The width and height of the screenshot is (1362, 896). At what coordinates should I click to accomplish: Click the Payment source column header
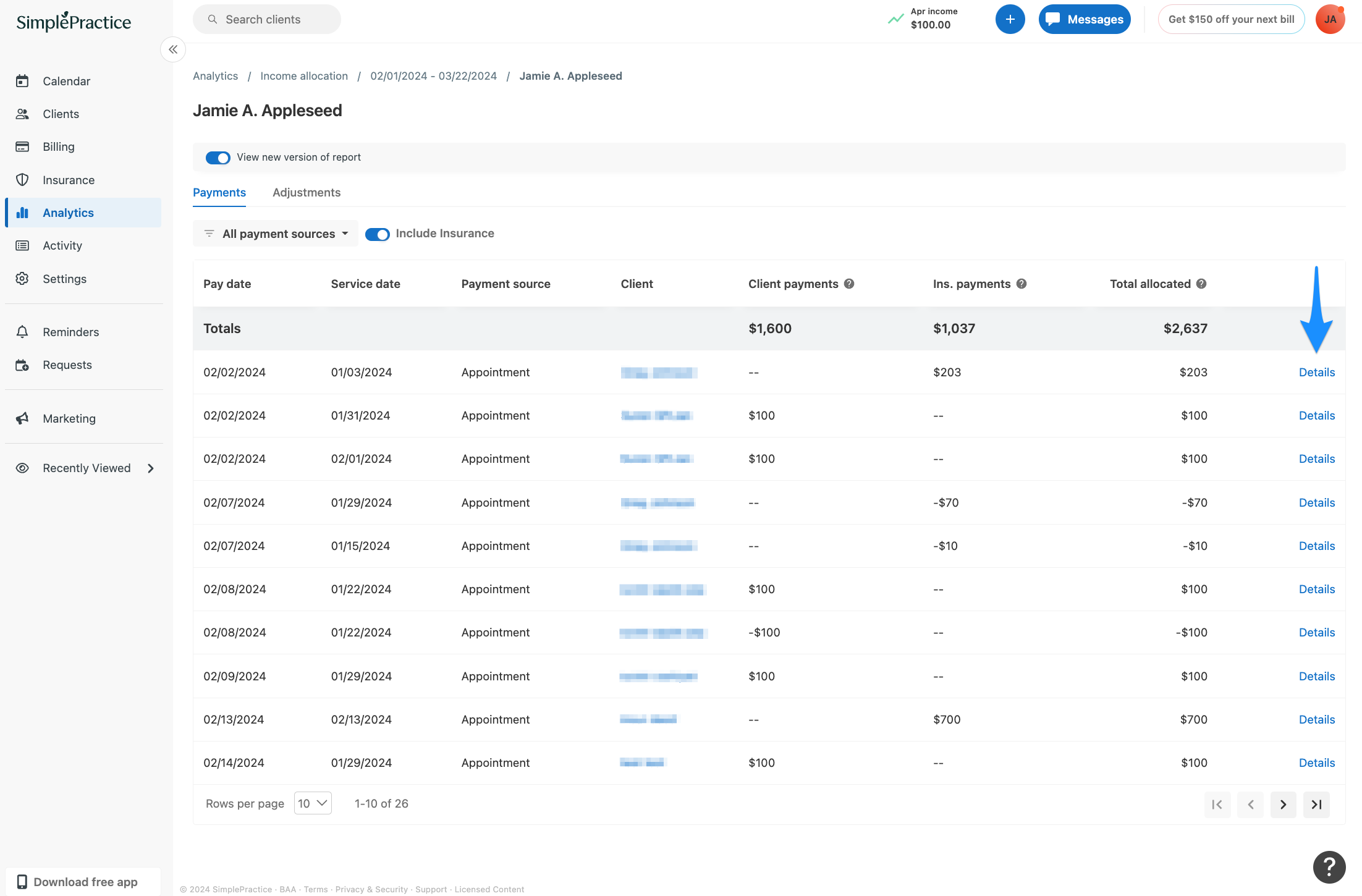(506, 284)
